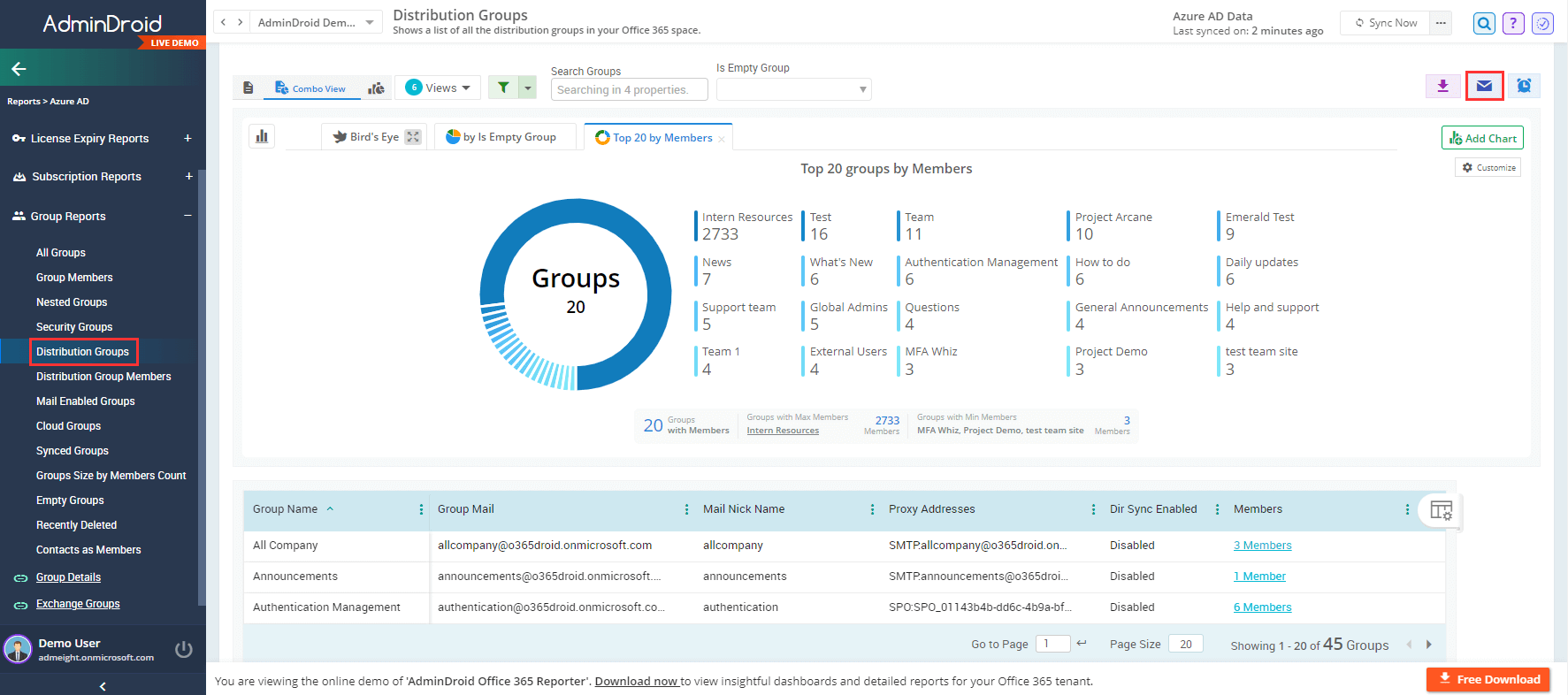Image resolution: width=1568 pixels, height=695 pixels.
Task: Collapse the Group Reports section
Action: [187, 216]
